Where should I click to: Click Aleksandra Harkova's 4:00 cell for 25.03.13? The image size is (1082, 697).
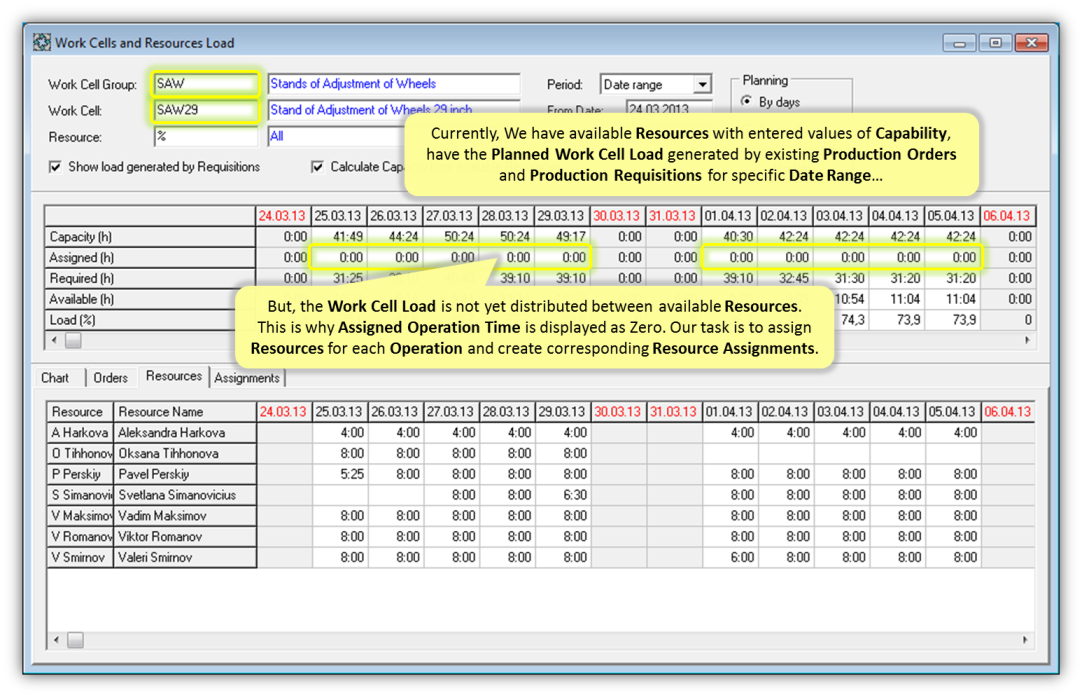(x=340, y=433)
